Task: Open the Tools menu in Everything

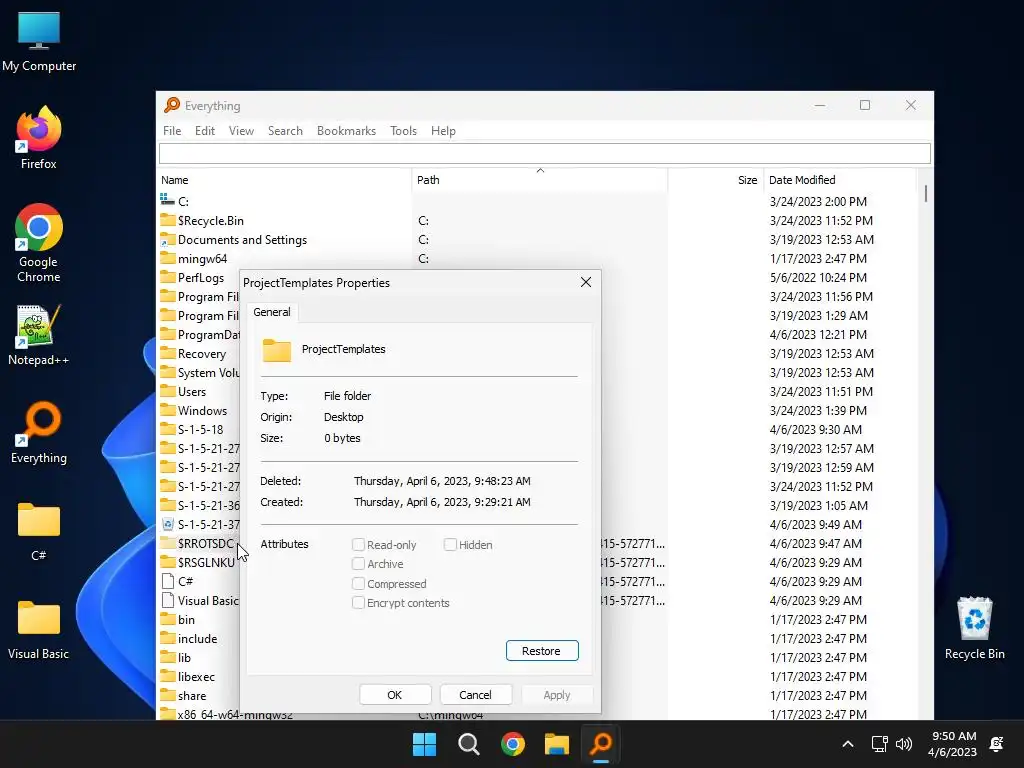Action: coord(404,131)
